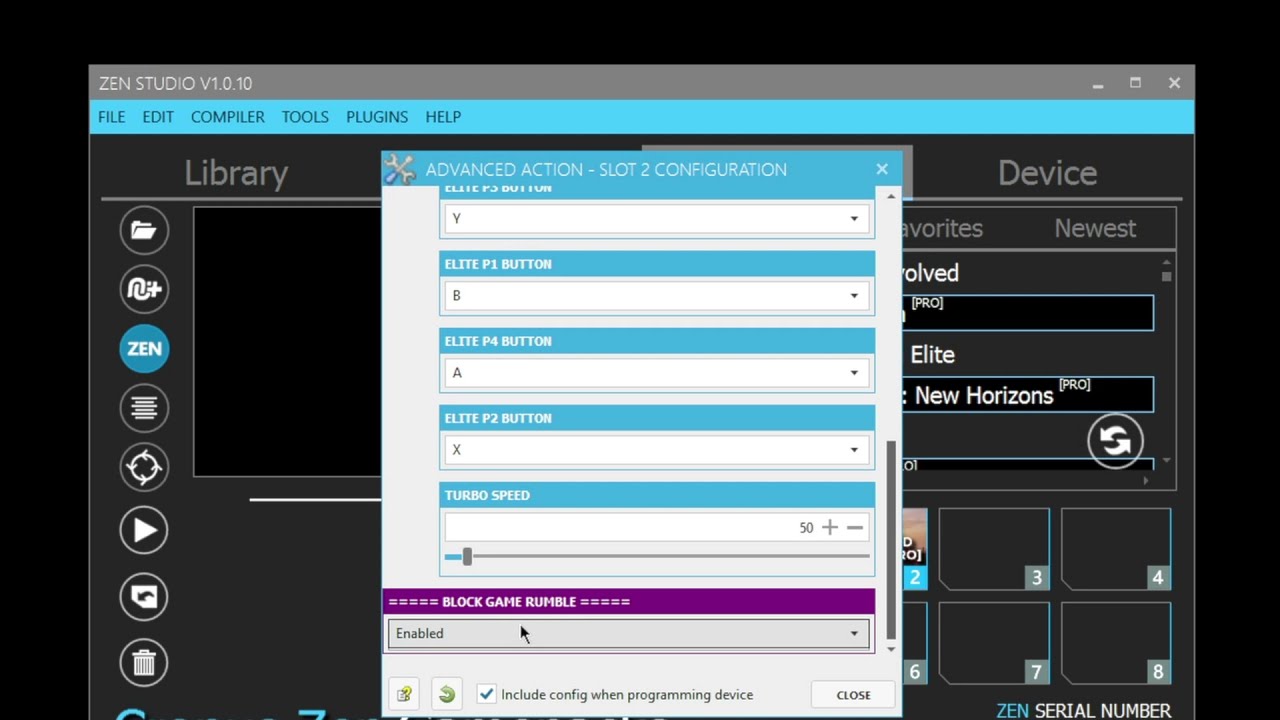The width and height of the screenshot is (1280, 720).
Task: Click the CLOSE button in the dialog
Action: (853, 695)
